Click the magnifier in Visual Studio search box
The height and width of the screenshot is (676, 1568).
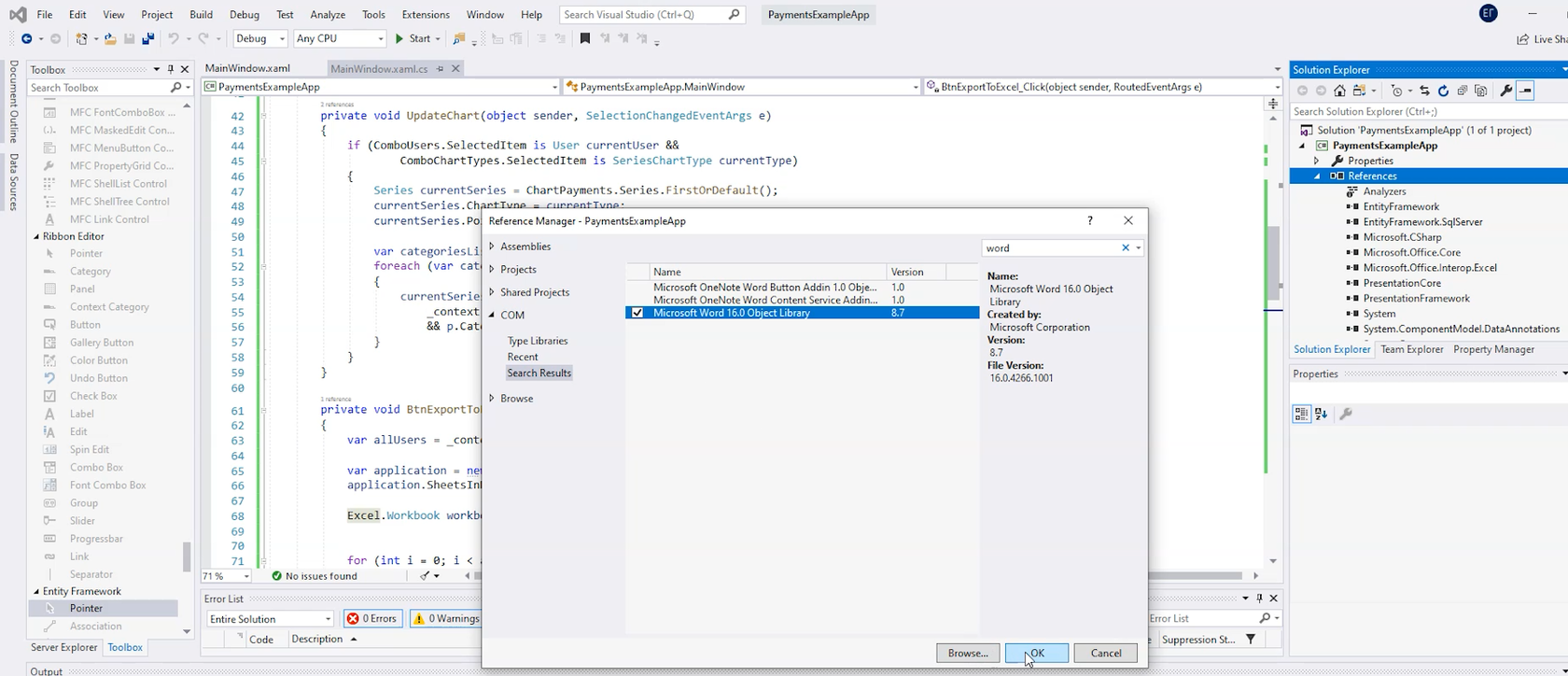point(735,14)
